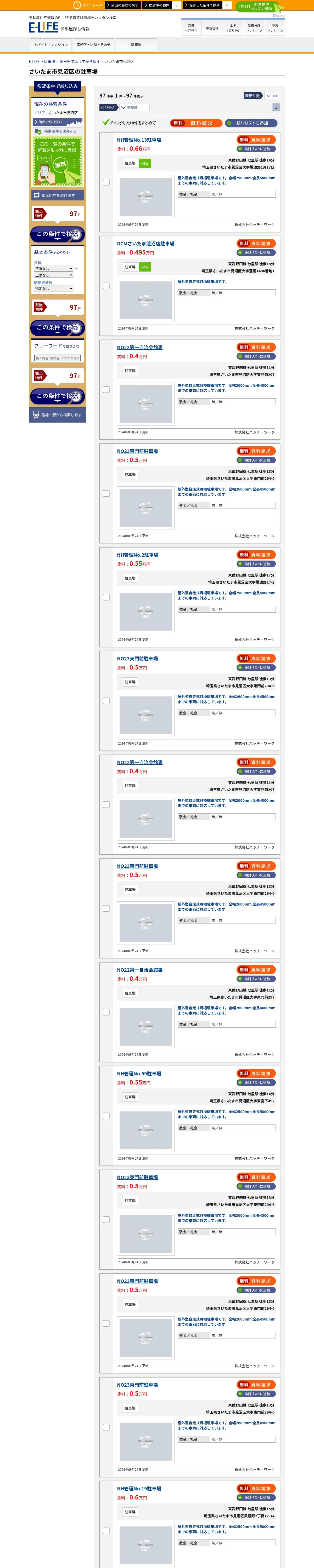Check the box for NH管理No.13駐車場

point(106,182)
